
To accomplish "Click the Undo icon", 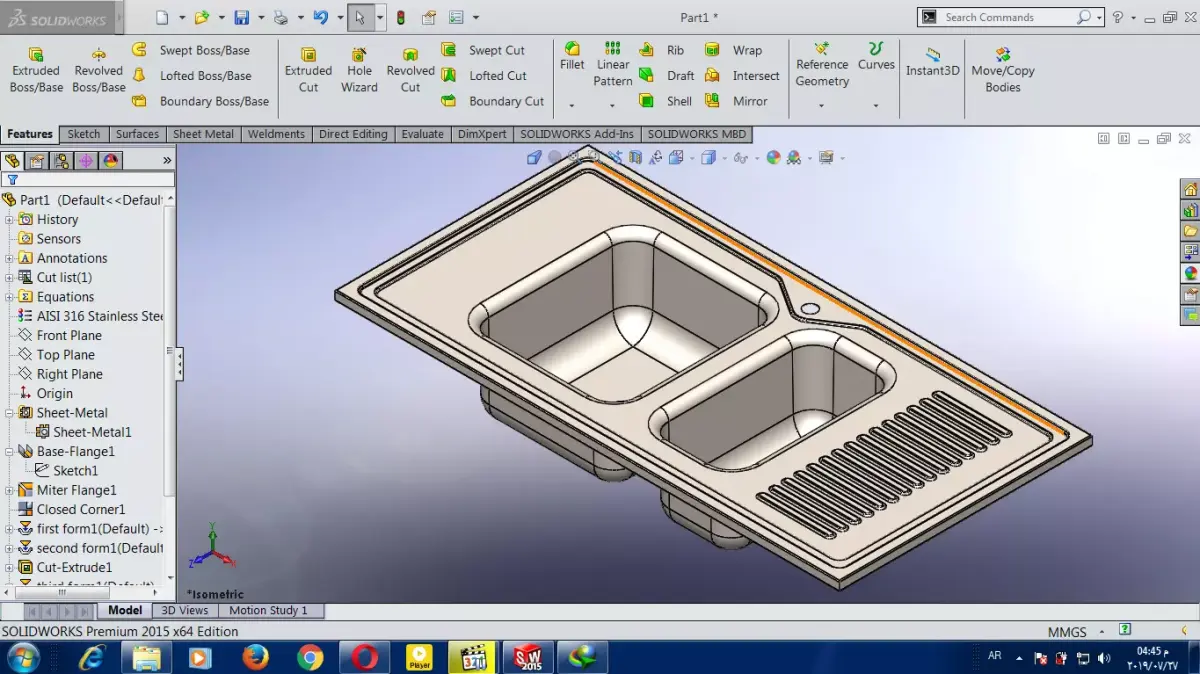I will coord(320,17).
